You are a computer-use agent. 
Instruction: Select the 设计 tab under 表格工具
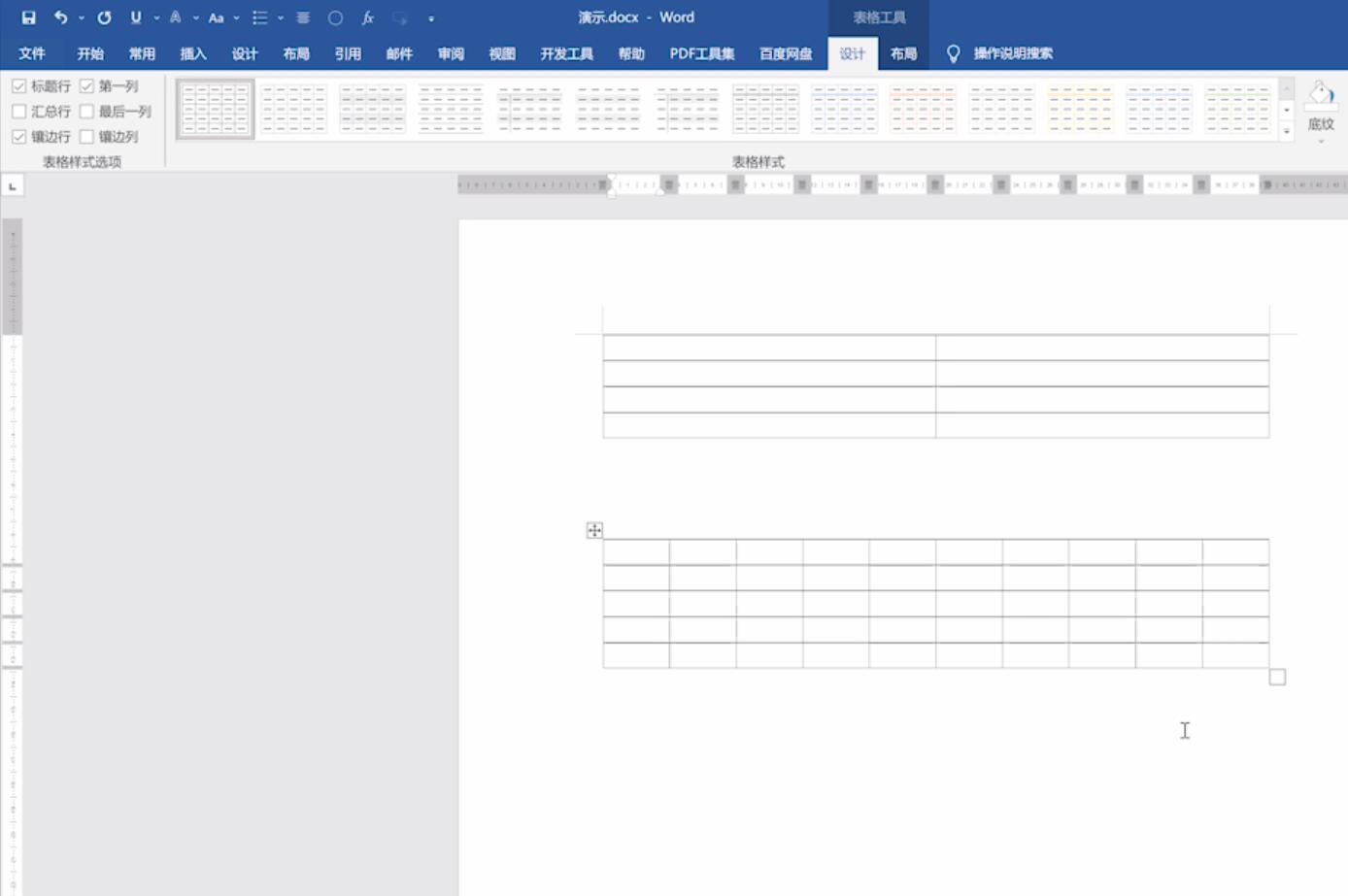coord(853,53)
